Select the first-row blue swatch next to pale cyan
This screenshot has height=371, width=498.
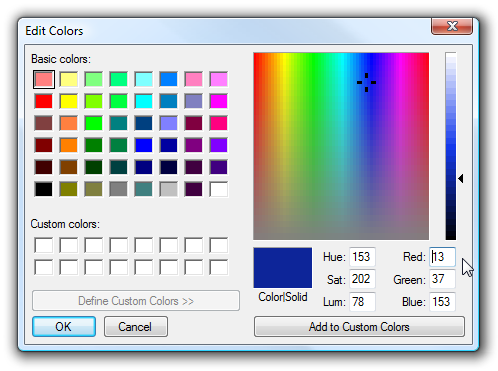point(169,79)
